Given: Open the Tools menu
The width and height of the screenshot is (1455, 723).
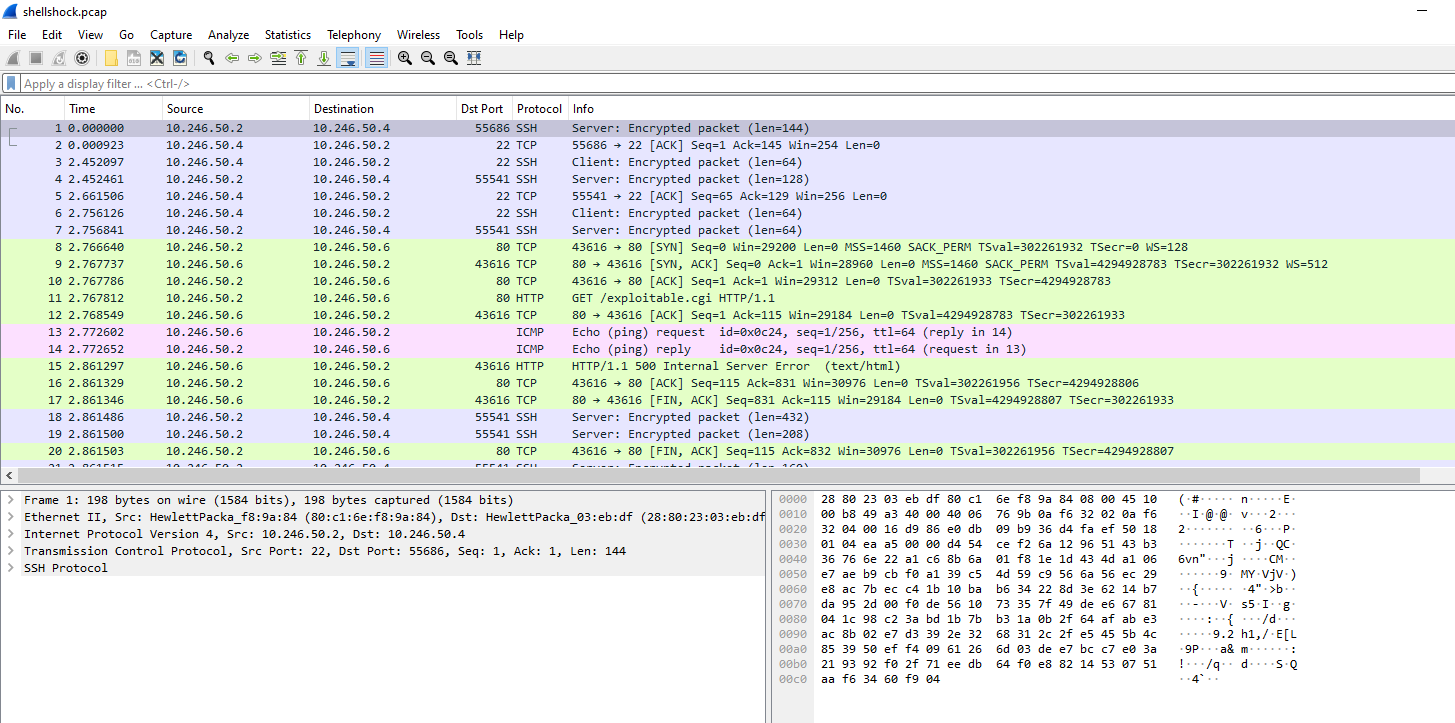Looking at the screenshot, I should pos(470,34).
